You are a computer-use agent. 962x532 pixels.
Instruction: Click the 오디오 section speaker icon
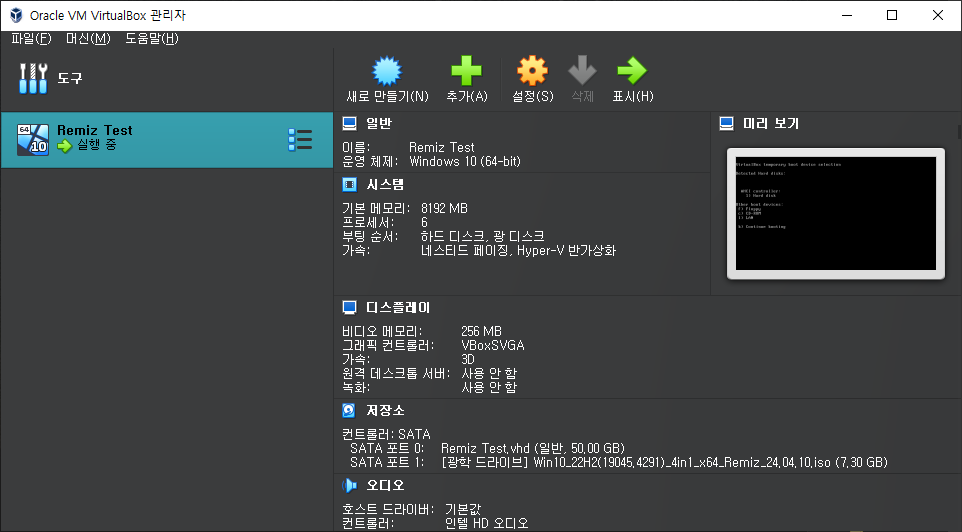point(349,485)
